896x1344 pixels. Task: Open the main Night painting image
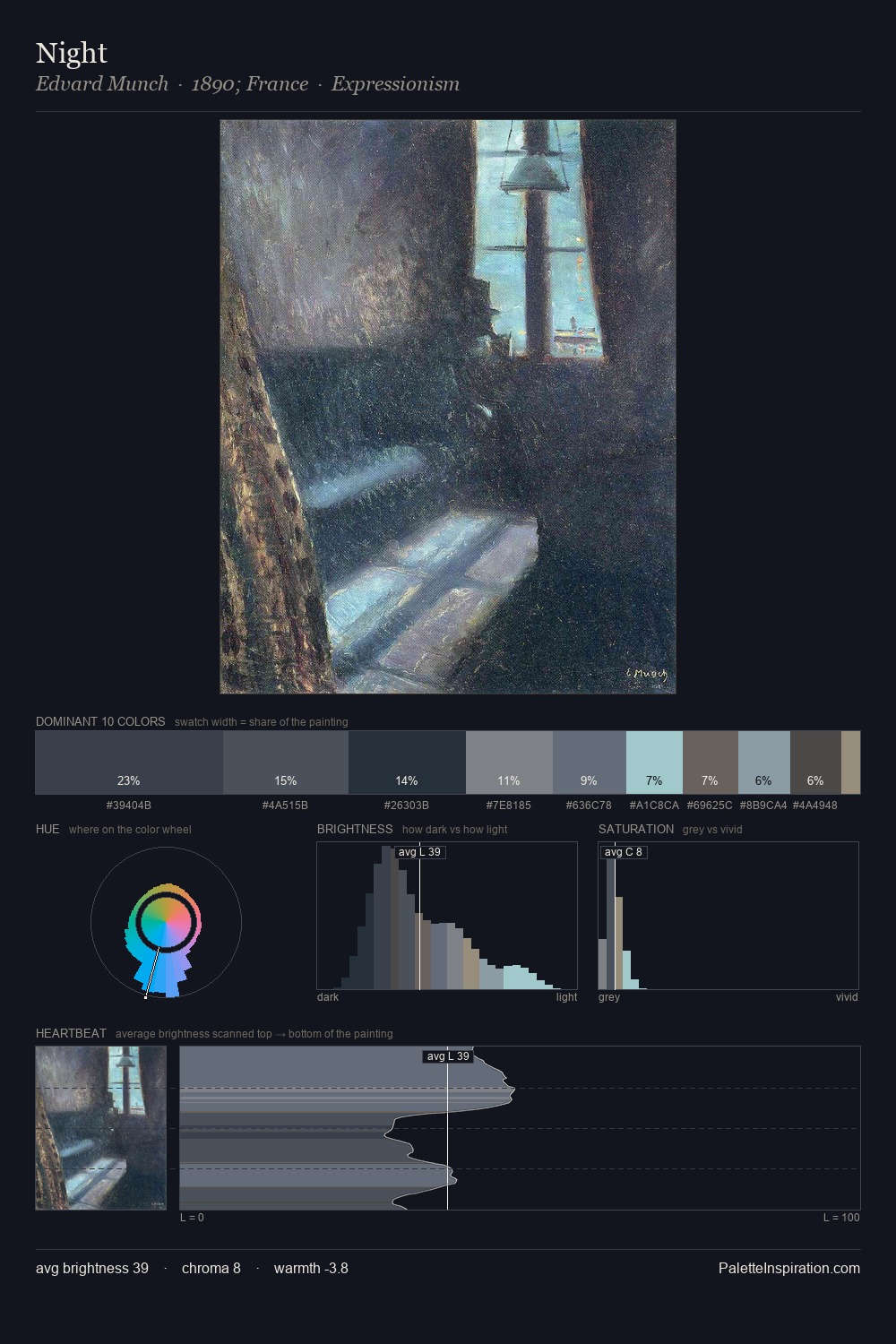pyautogui.click(x=448, y=407)
